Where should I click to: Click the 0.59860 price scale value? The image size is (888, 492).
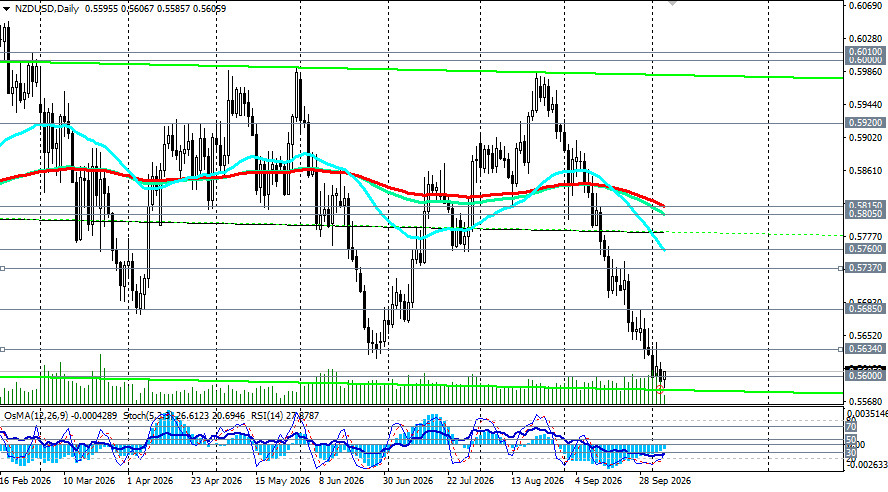[865, 72]
